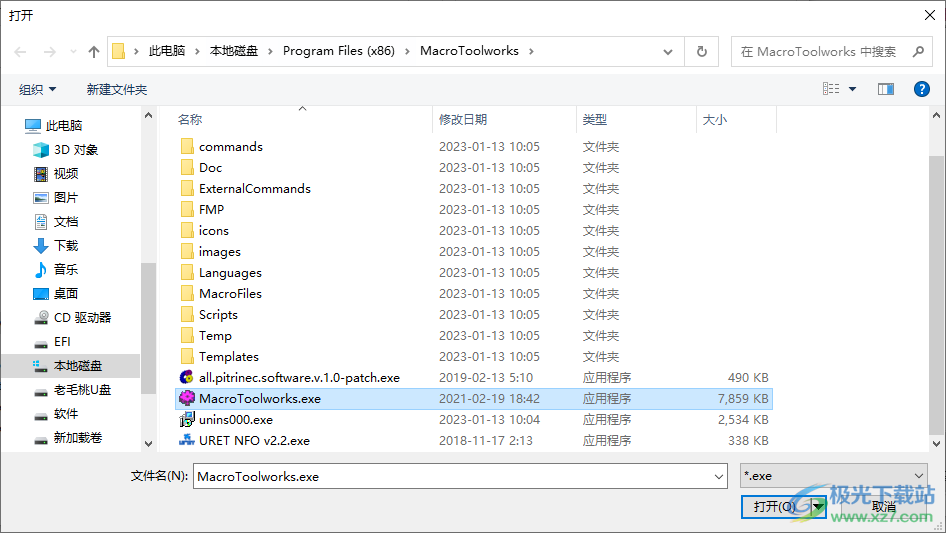Image resolution: width=946 pixels, height=533 pixels.
Task: Go back using the back arrow
Action: point(20,52)
